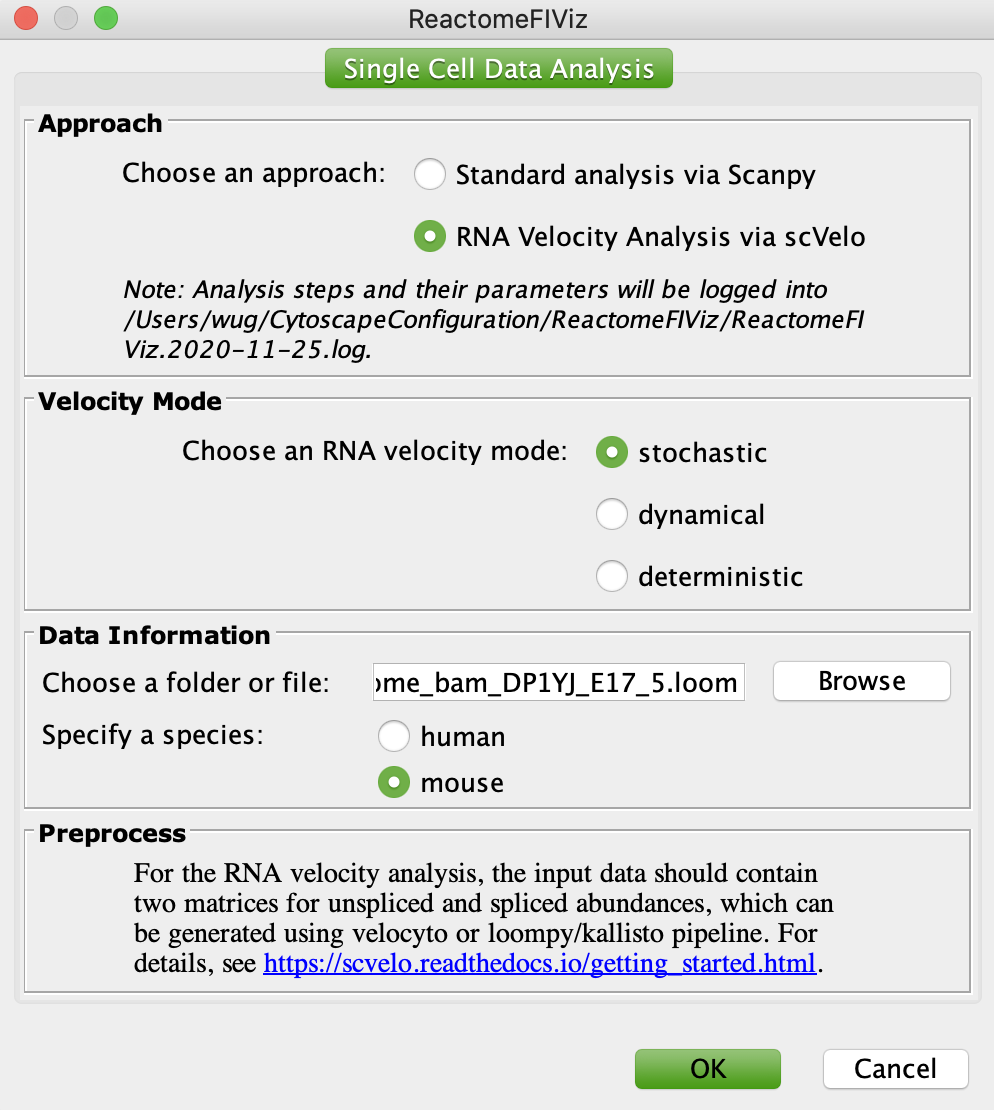Click the ReactomeFIViz window title bar
The height and width of the screenshot is (1110, 994).
(498, 19)
